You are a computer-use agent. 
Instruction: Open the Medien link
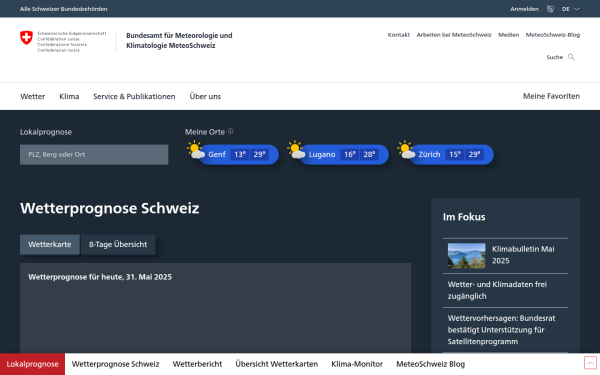509,35
